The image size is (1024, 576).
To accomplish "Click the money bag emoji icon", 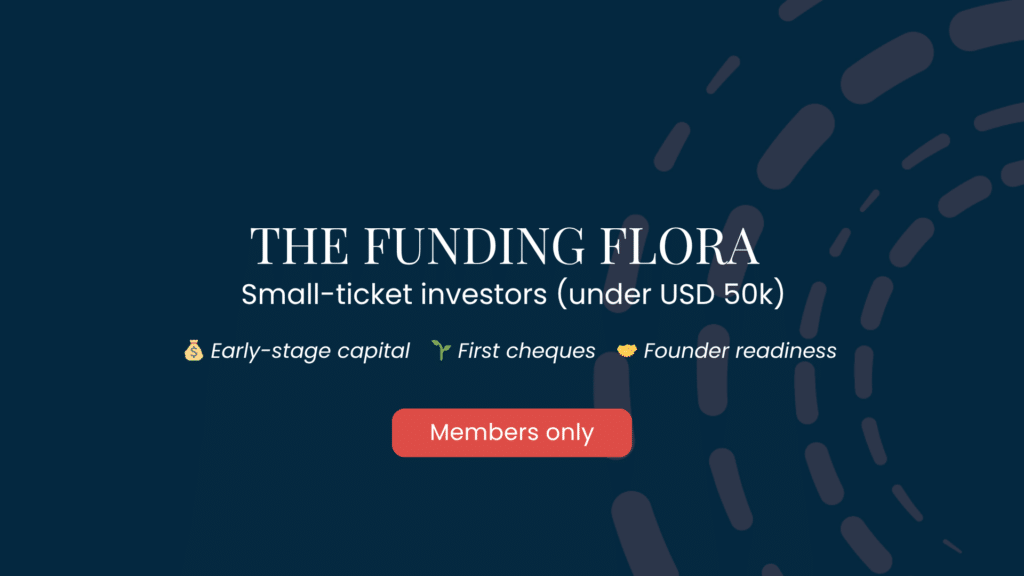I will click(194, 351).
